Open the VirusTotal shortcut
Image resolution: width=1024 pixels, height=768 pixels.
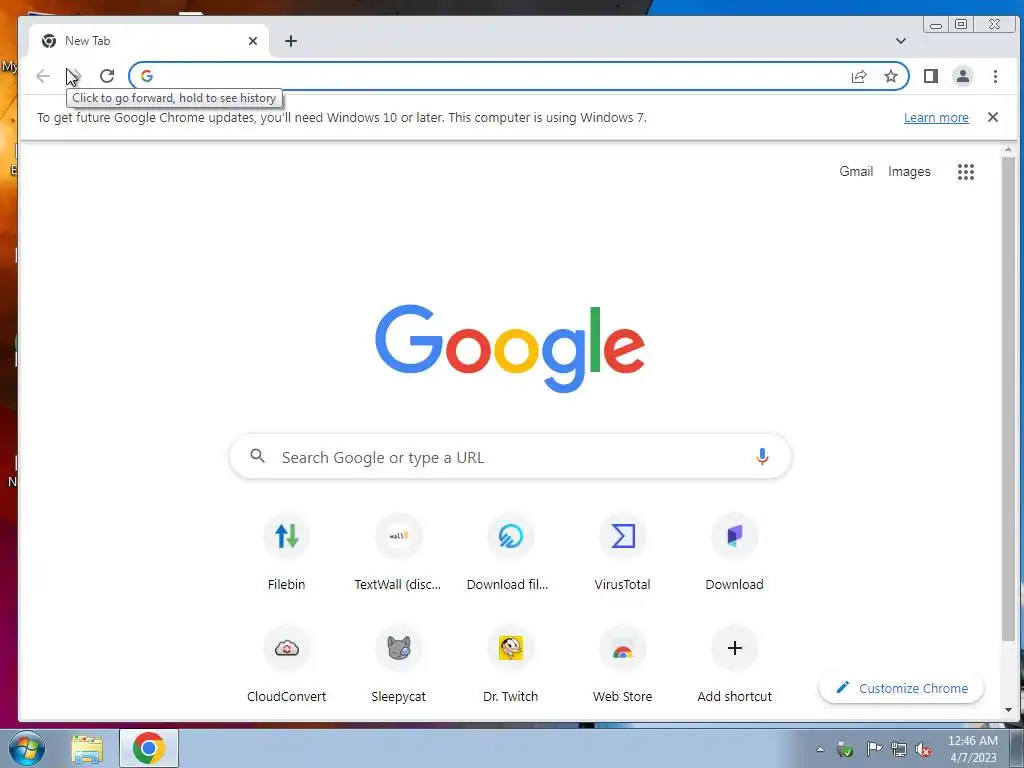[x=622, y=552]
